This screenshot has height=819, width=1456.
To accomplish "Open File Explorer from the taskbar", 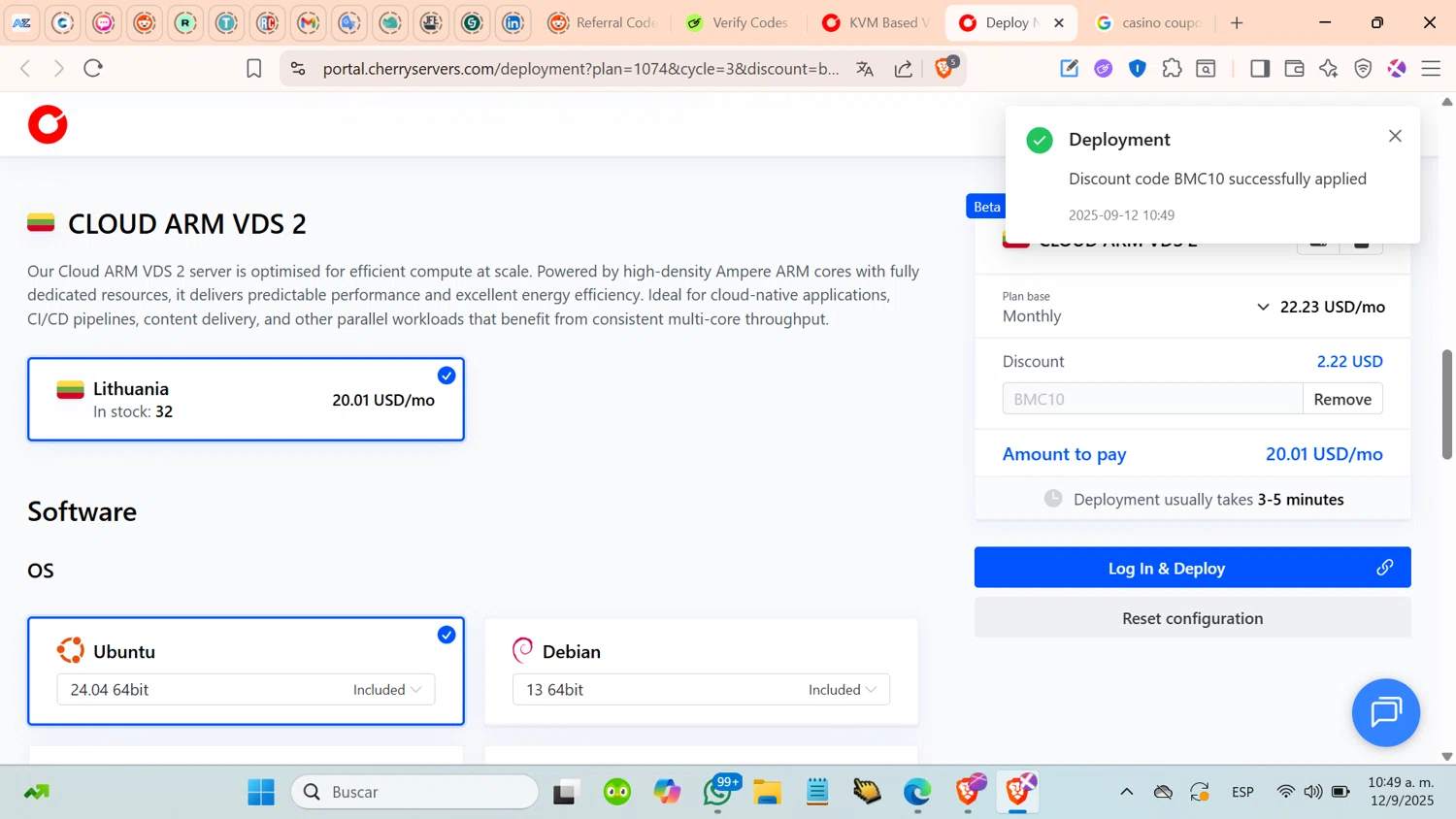I will 767,792.
